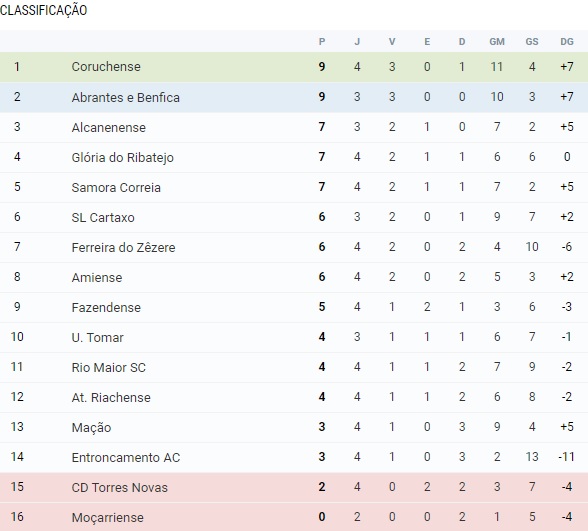
Task: Open the Amiense team name
Action: pos(97,278)
